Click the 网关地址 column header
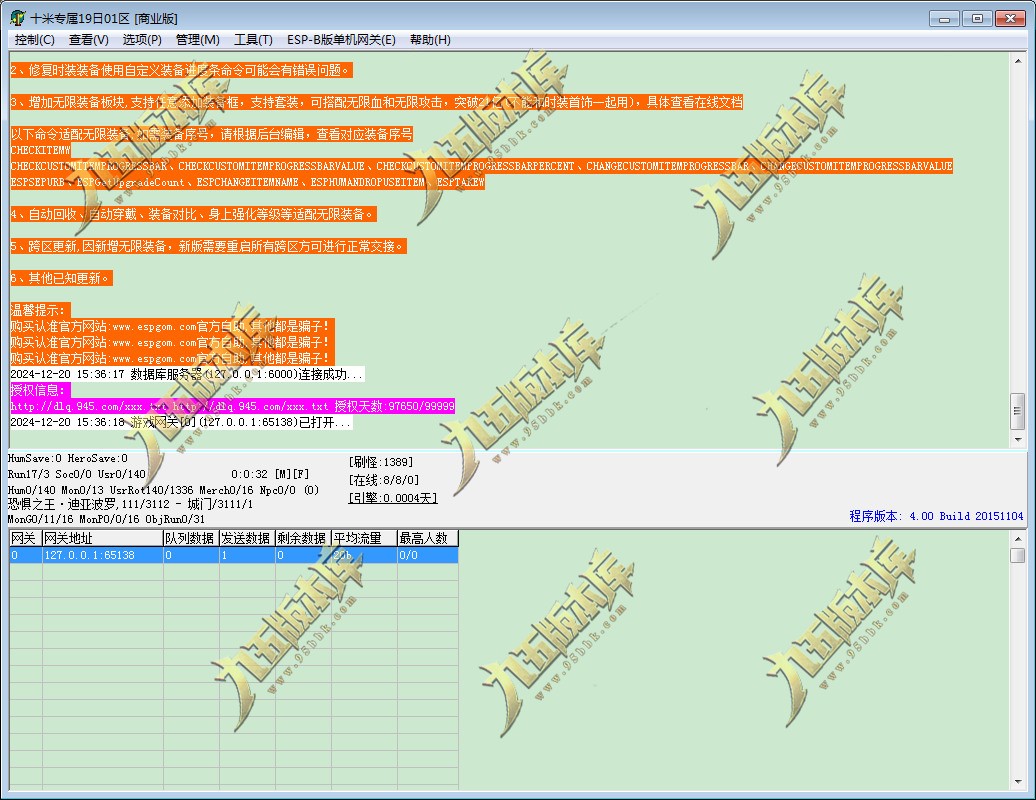 102,538
